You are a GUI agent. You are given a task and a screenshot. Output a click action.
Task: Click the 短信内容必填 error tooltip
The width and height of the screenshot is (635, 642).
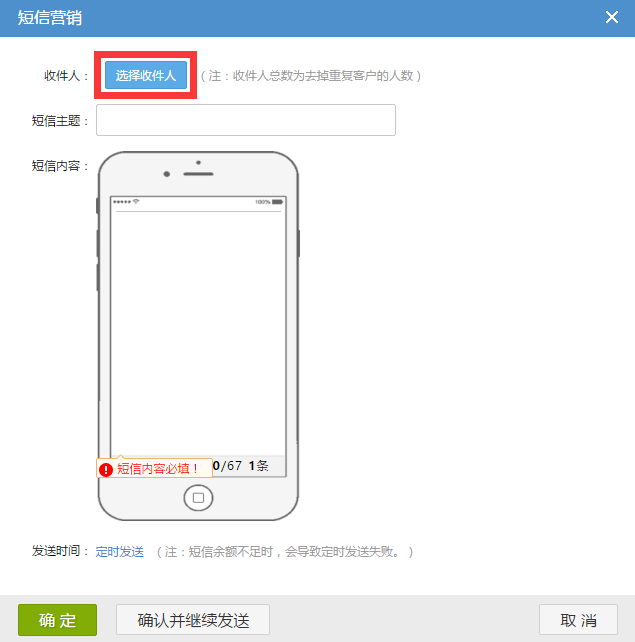pyautogui.click(x=154, y=468)
